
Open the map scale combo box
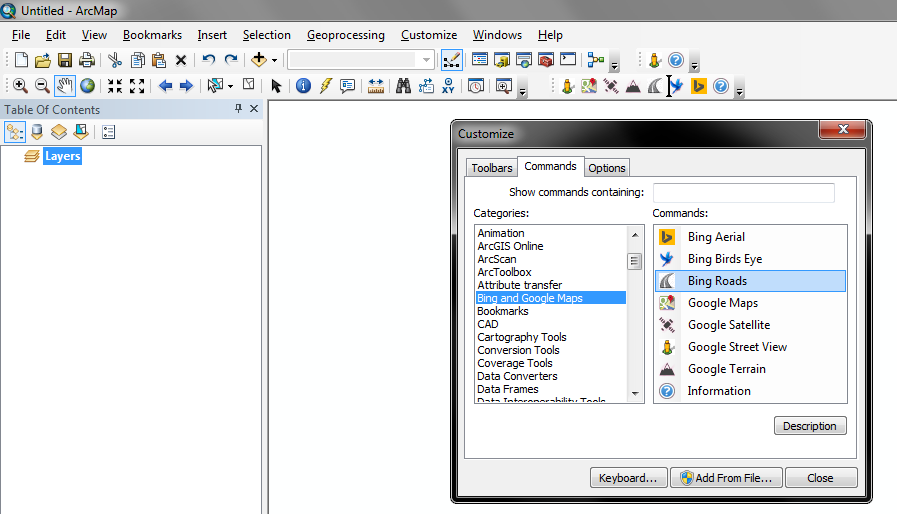pyautogui.click(x=360, y=60)
